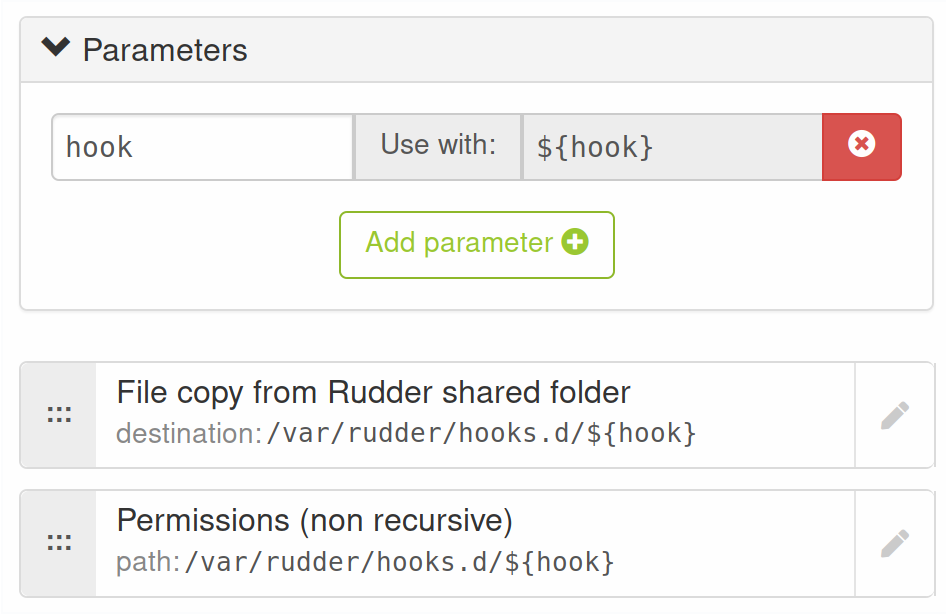
Task: Grab the Permissions method drag handle
Action: (x=59, y=543)
